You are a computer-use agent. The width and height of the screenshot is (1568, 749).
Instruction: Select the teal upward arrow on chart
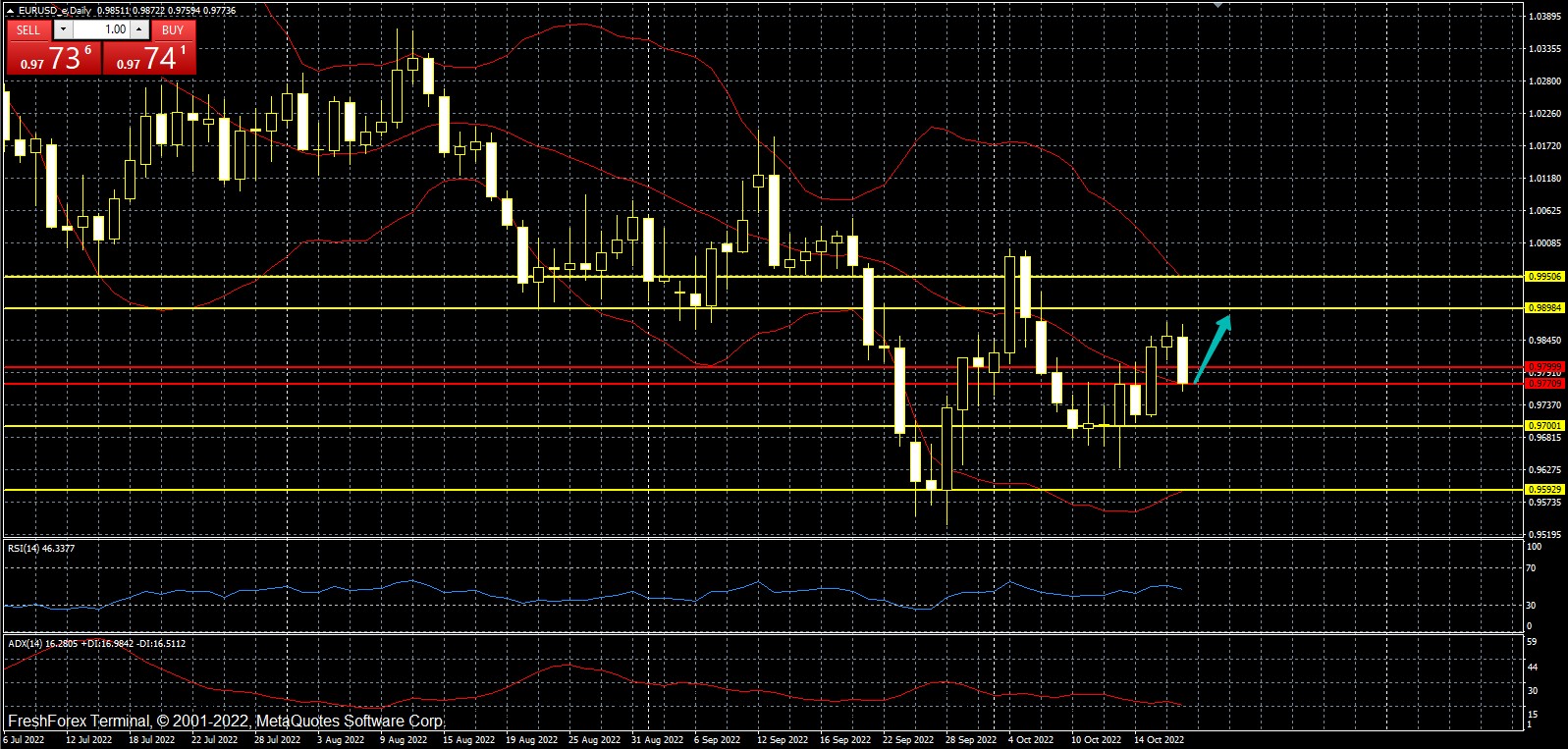coord(1212,348)
